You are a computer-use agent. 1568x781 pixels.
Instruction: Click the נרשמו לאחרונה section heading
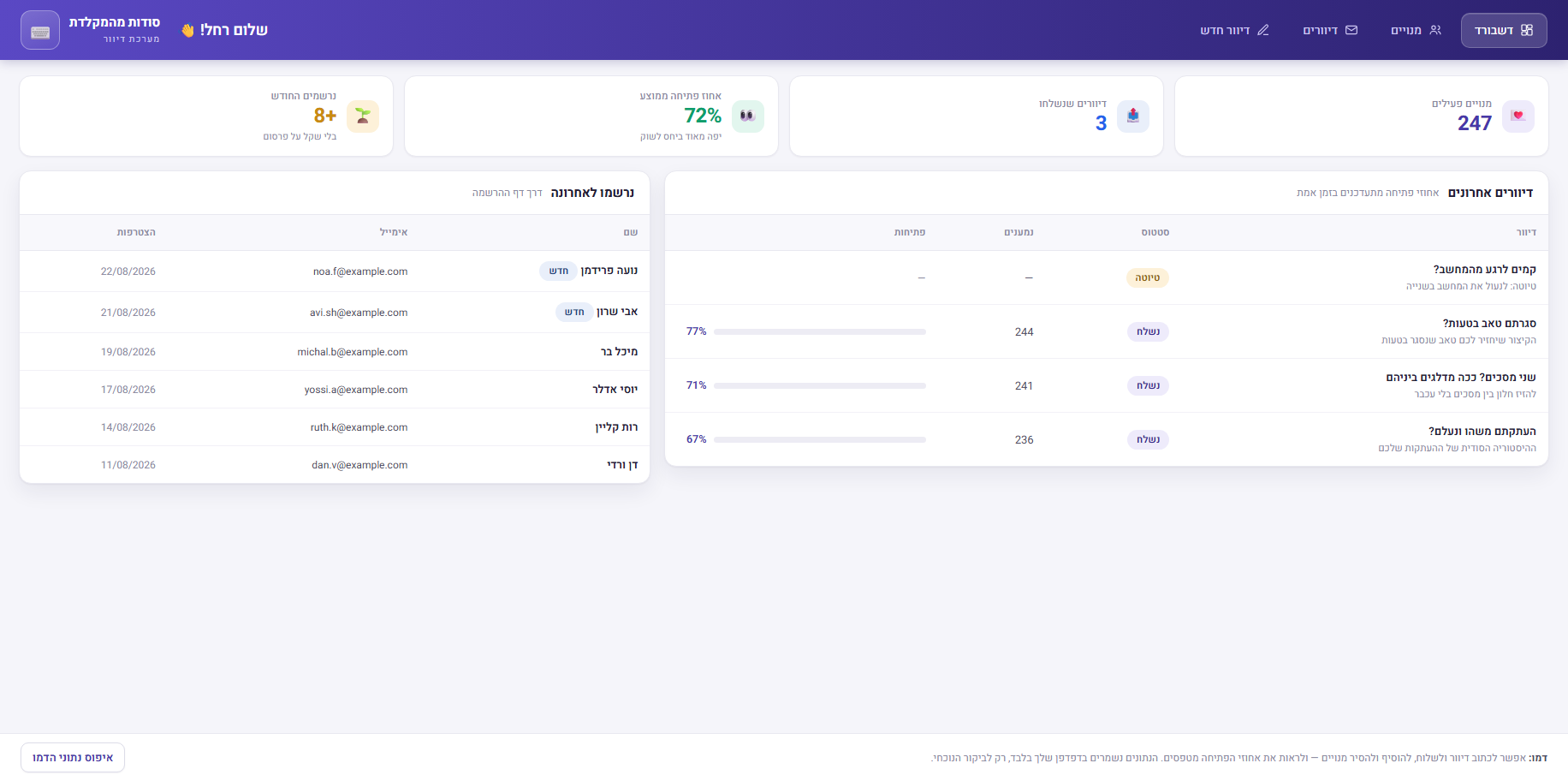click(592, 193)
